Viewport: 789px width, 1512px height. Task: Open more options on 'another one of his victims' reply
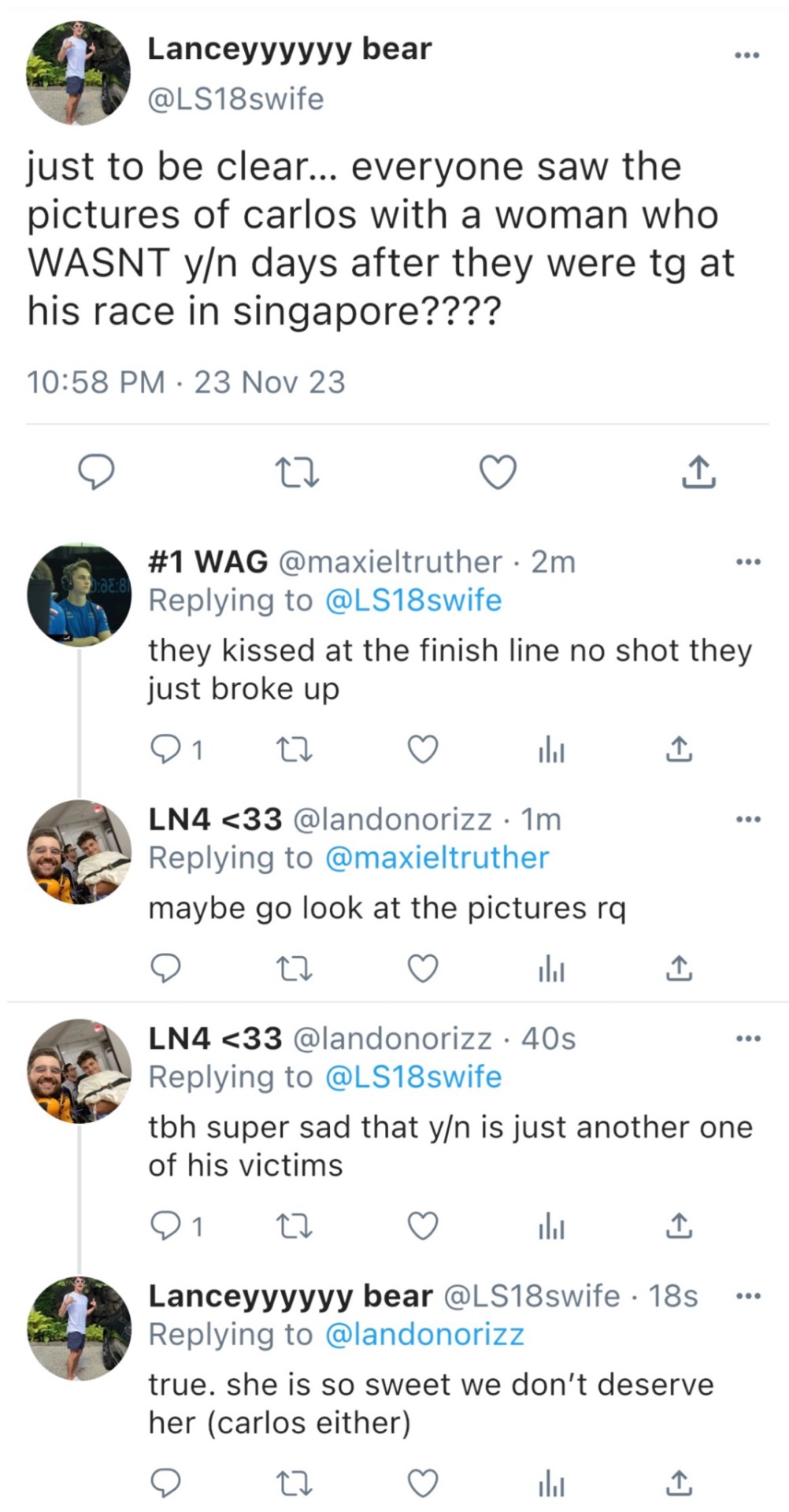(746, 1039)
